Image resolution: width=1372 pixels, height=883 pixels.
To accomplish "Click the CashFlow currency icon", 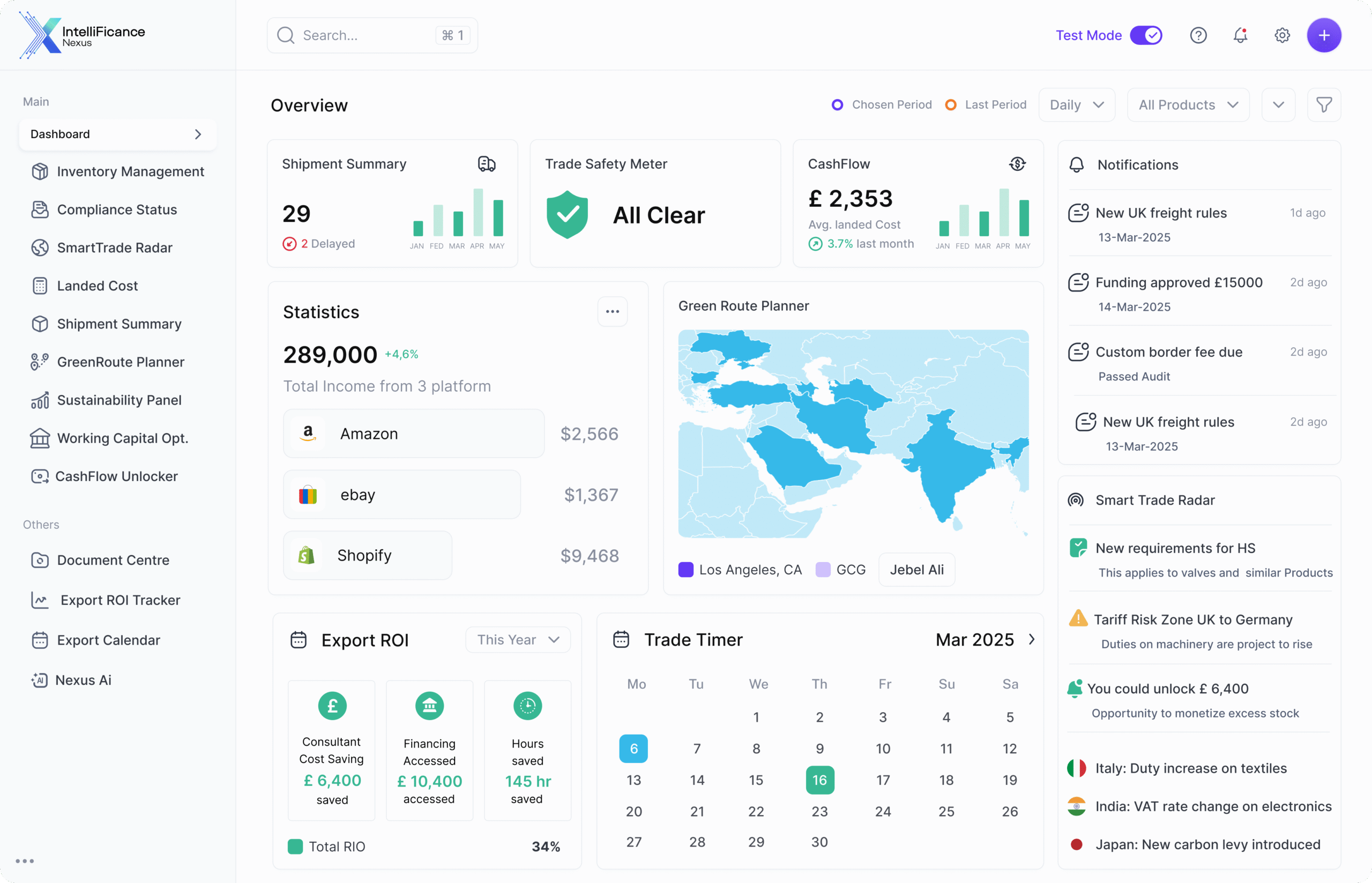I will pos(1017,164).
